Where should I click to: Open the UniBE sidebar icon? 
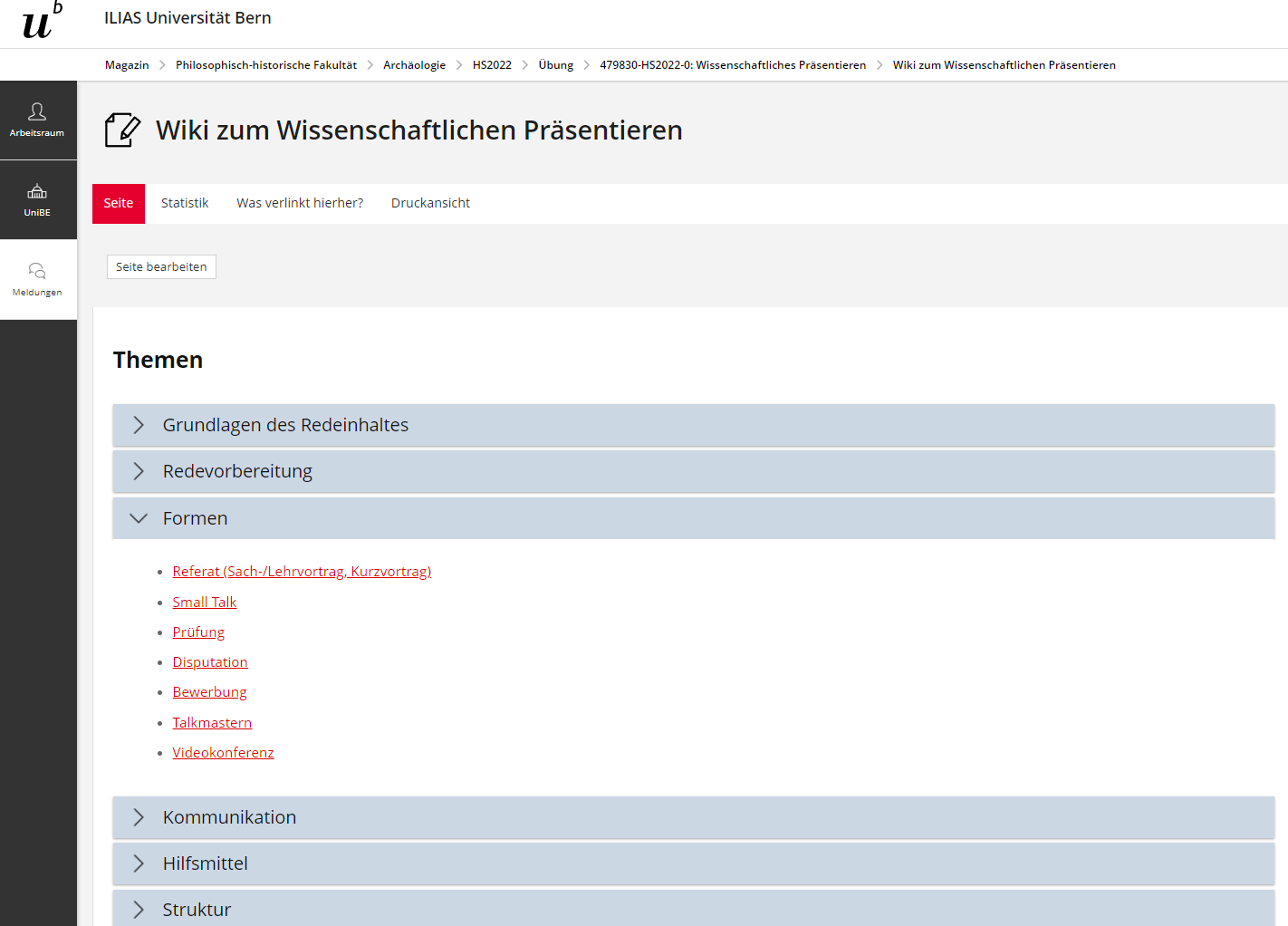click(37, 200)
